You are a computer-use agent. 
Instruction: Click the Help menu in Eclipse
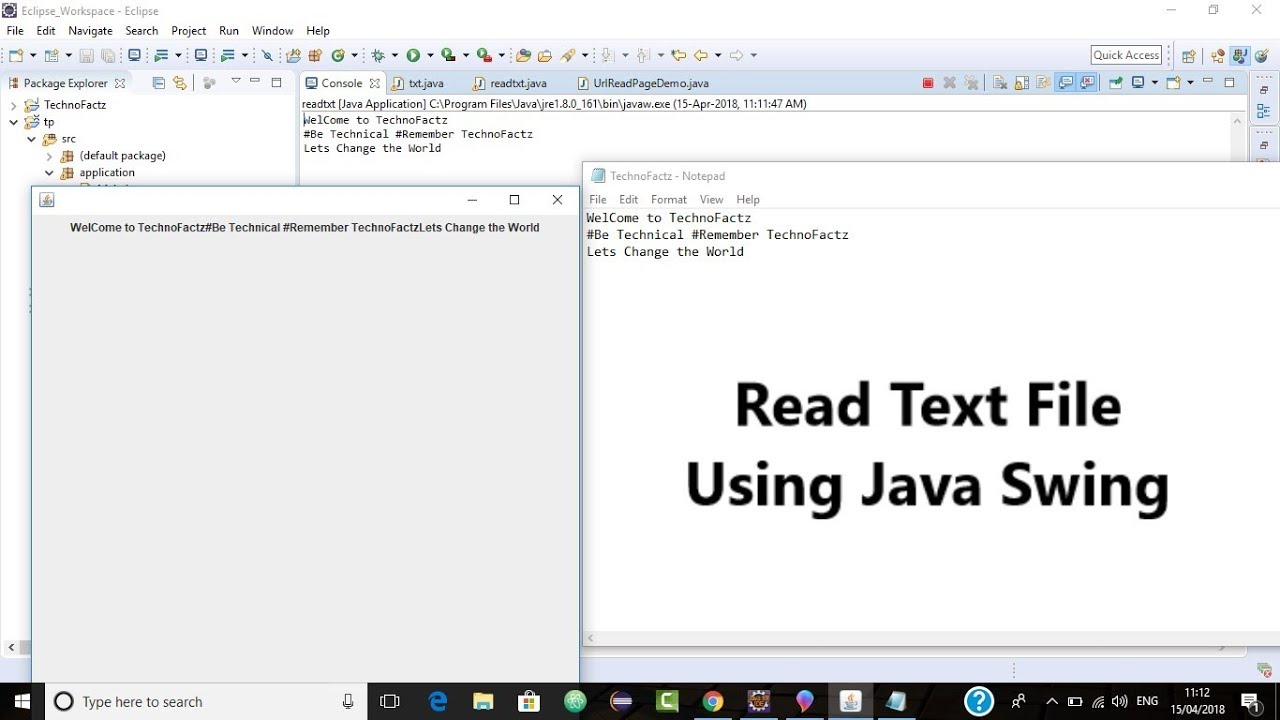(318, 31)
